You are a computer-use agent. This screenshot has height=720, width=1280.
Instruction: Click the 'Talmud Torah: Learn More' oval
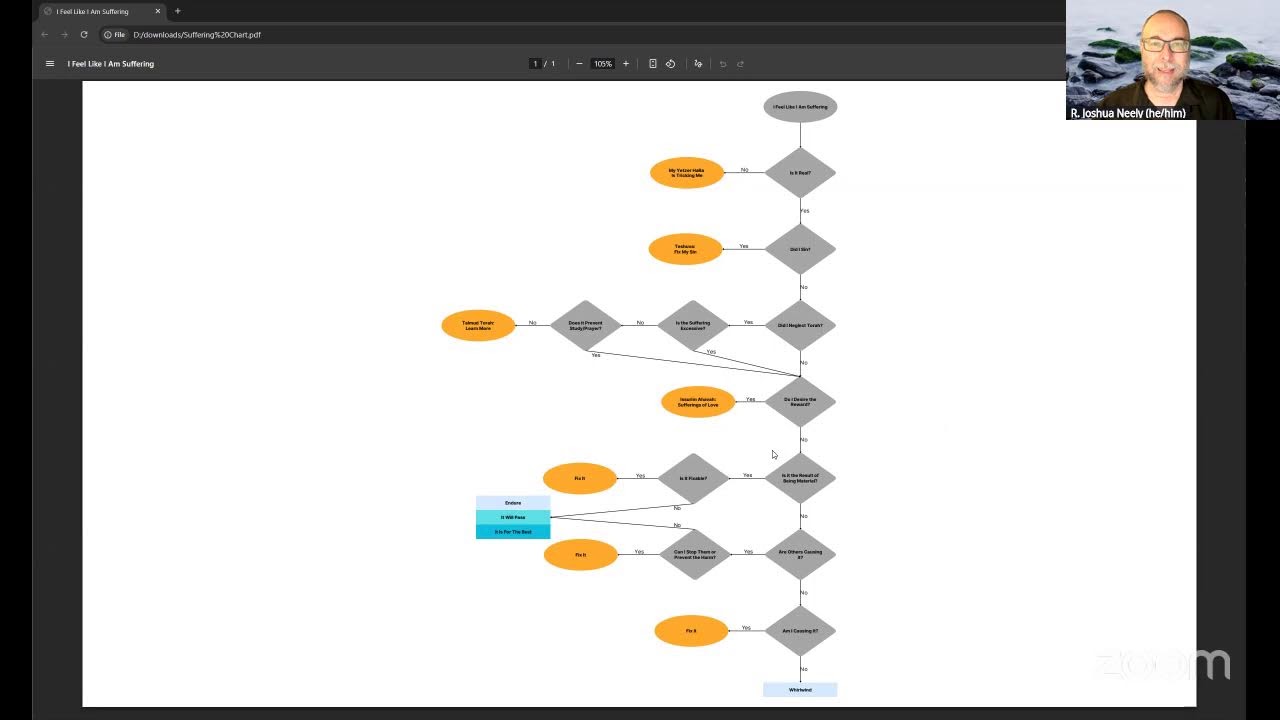click(x=478, y=325)
